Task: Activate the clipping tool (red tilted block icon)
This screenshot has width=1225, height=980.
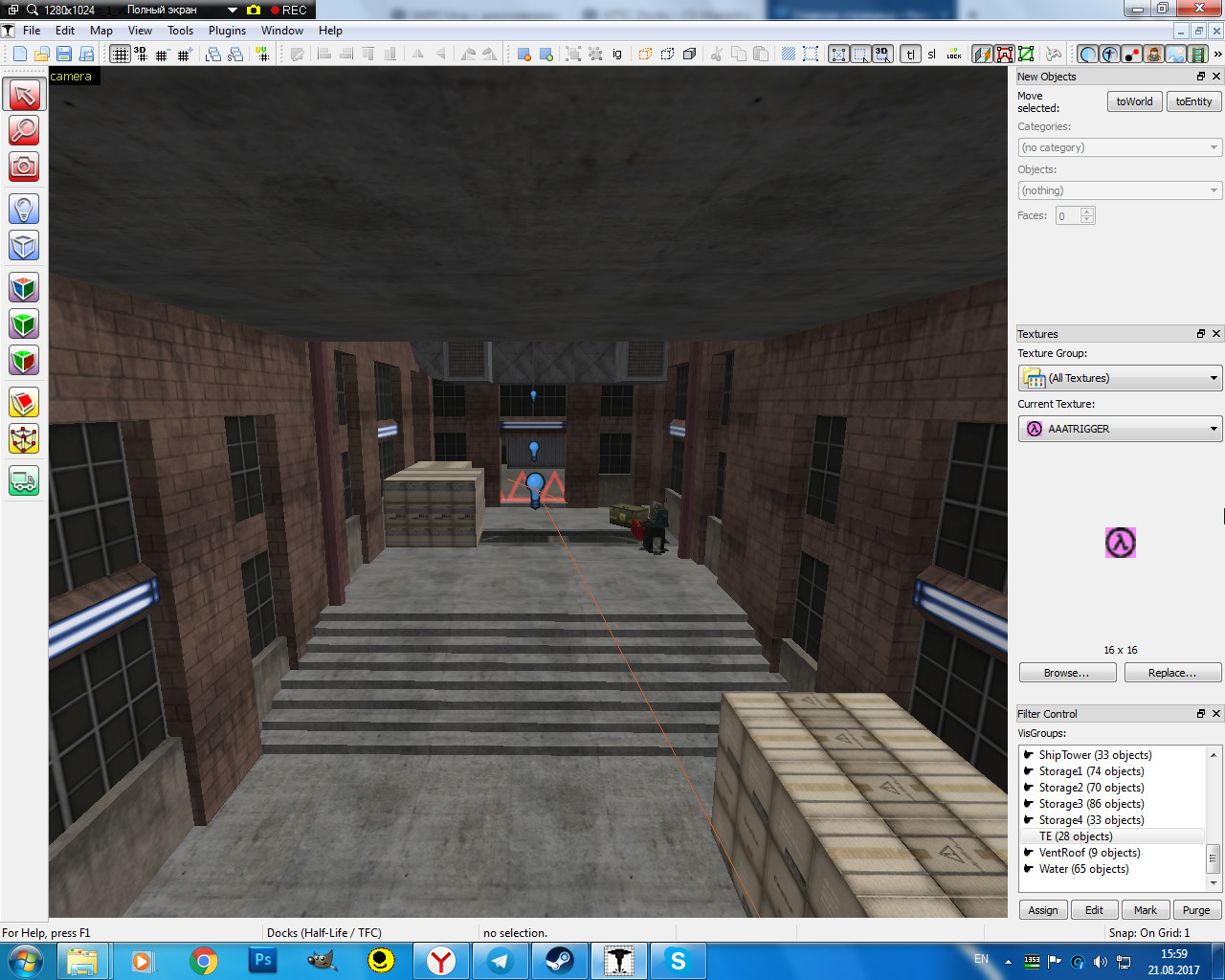Action: point(24,402)
